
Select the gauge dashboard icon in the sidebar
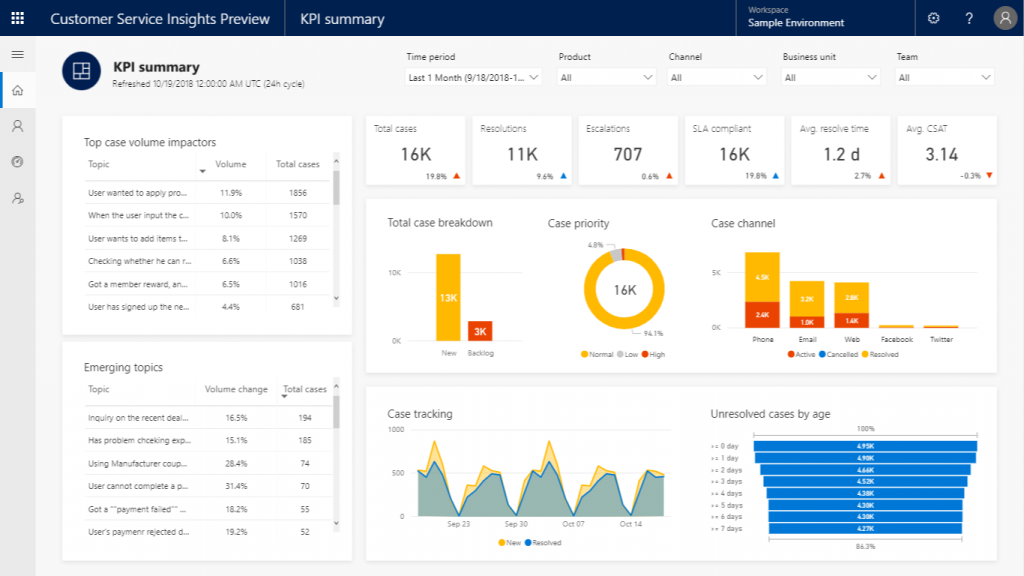(16, 161)
